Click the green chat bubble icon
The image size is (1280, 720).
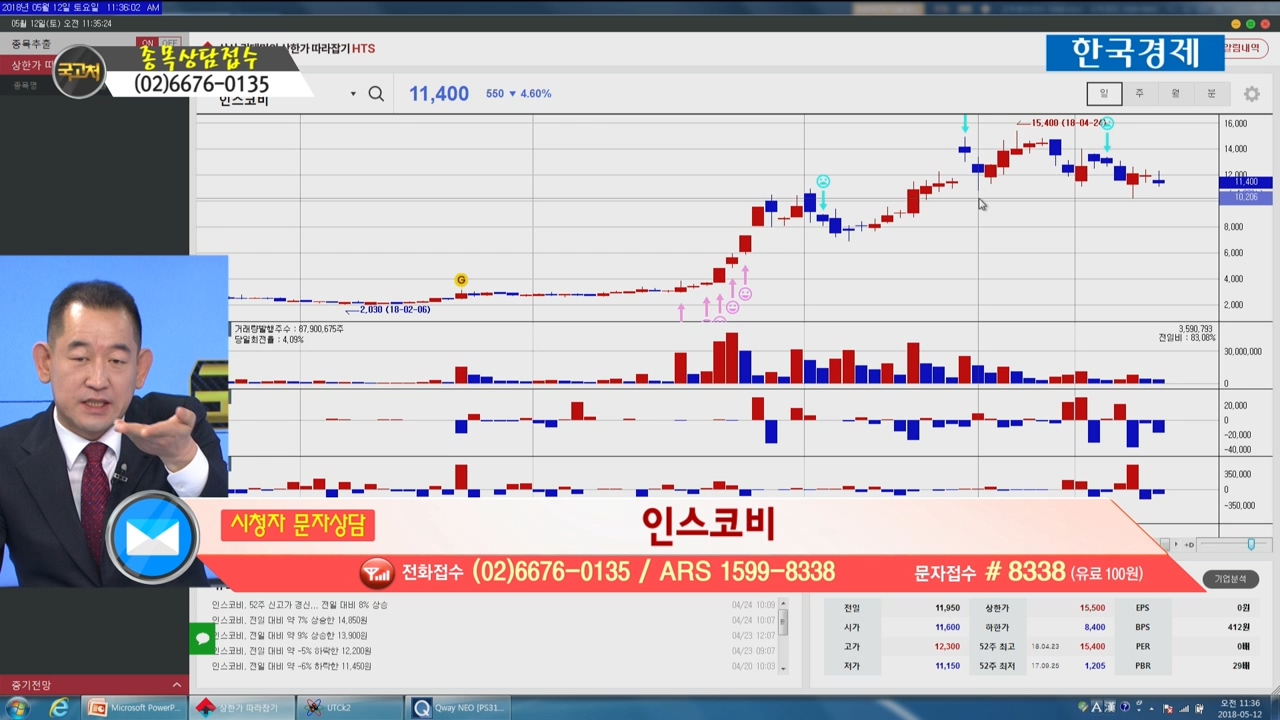(202, 638)
